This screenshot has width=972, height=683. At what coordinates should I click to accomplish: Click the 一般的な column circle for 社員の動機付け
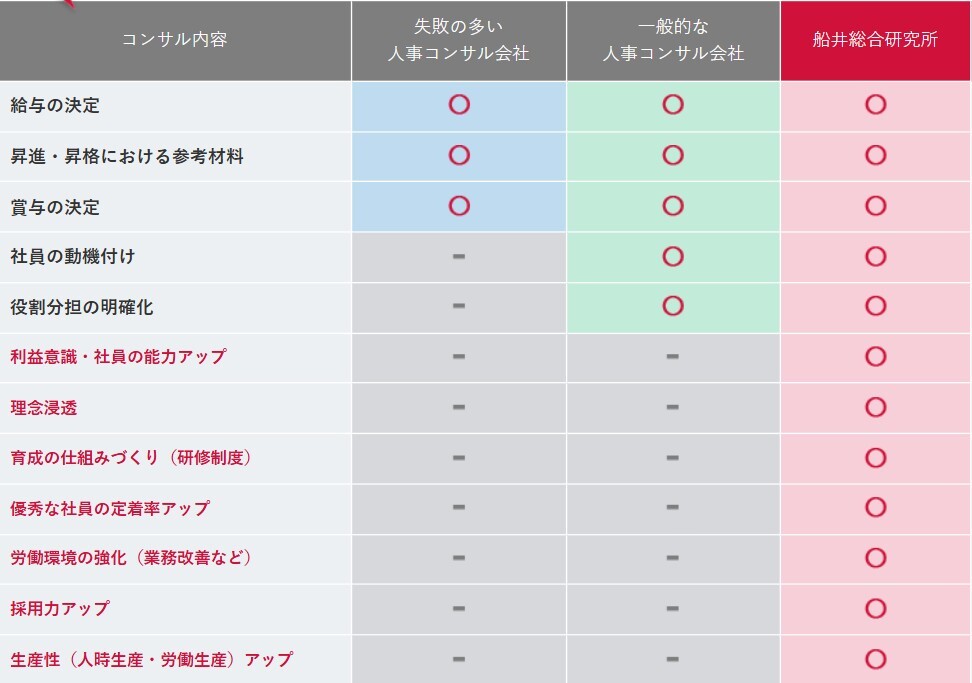pos(673,256)
